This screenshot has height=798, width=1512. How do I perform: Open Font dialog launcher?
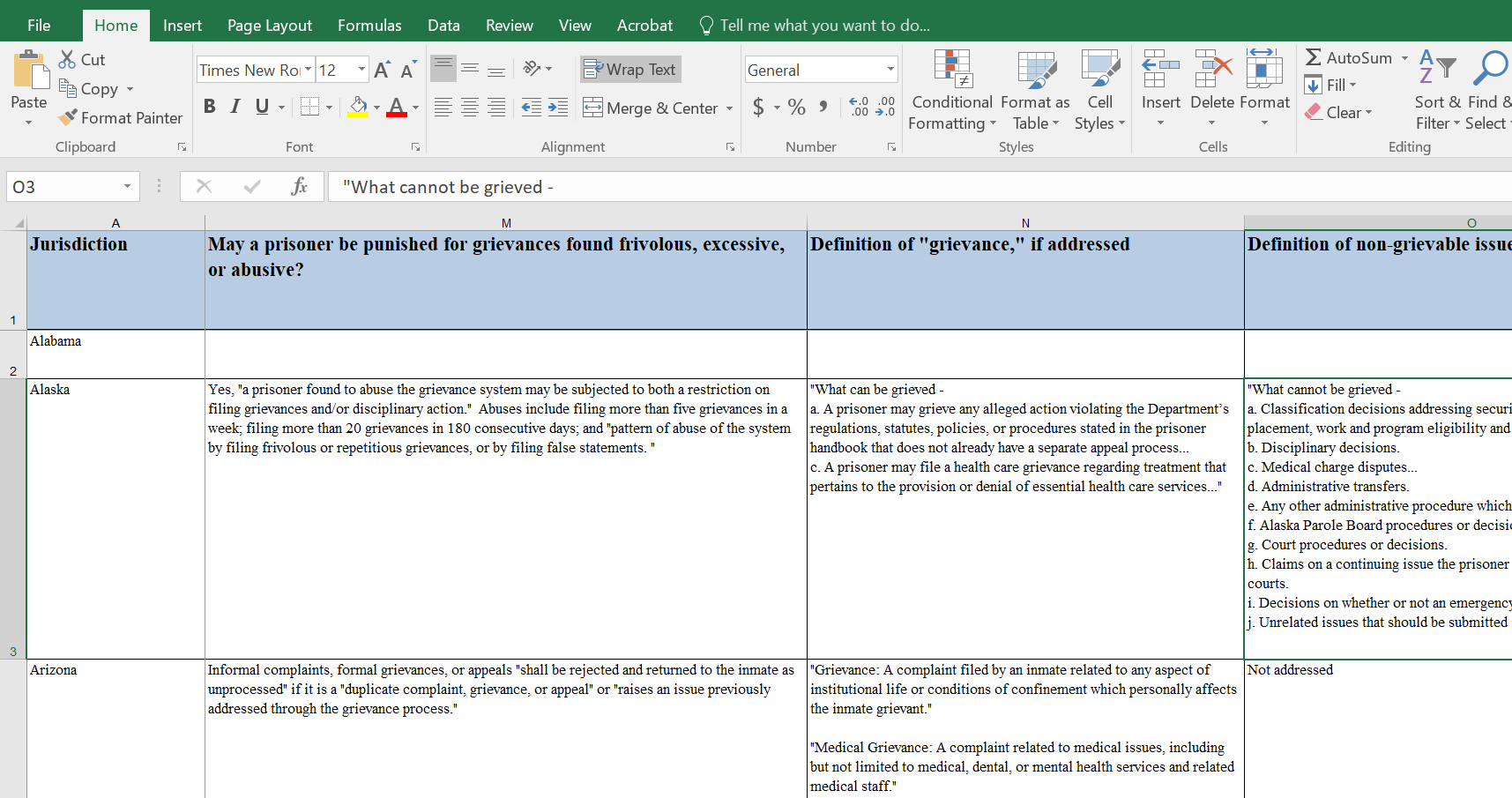click(x=415, y=147)
